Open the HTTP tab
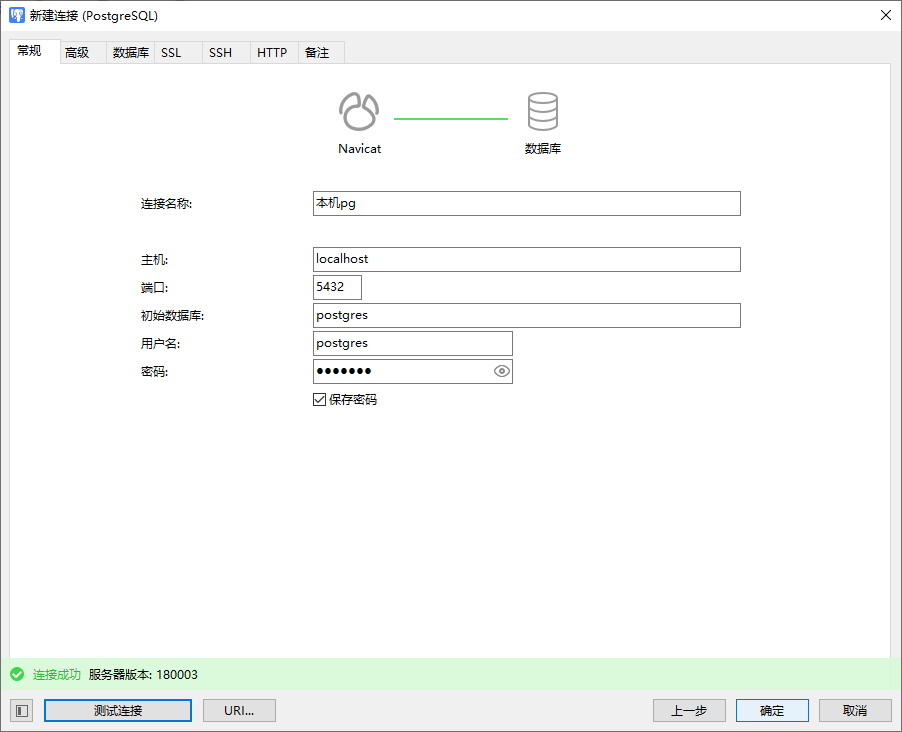 pos(272,53)
